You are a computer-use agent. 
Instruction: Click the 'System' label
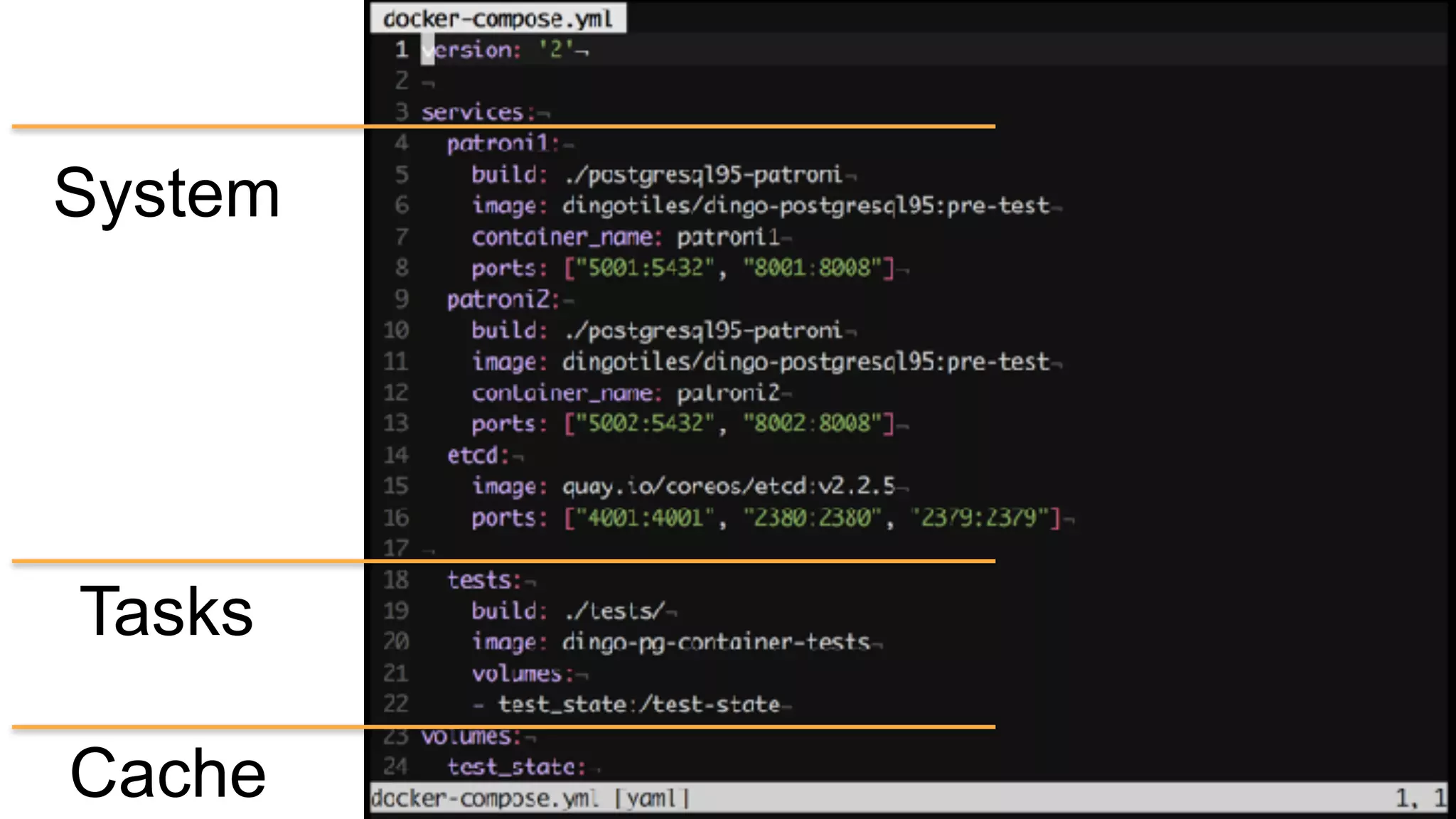pyautogui.click(x=167, y=194)
